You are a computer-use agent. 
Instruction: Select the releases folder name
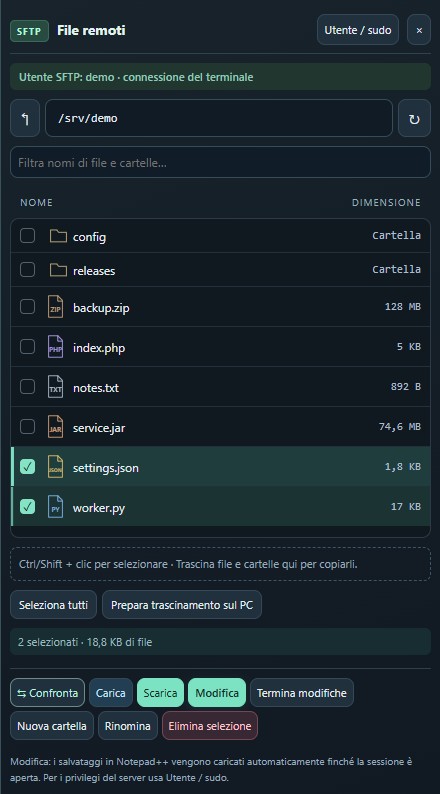pos(94,270)
